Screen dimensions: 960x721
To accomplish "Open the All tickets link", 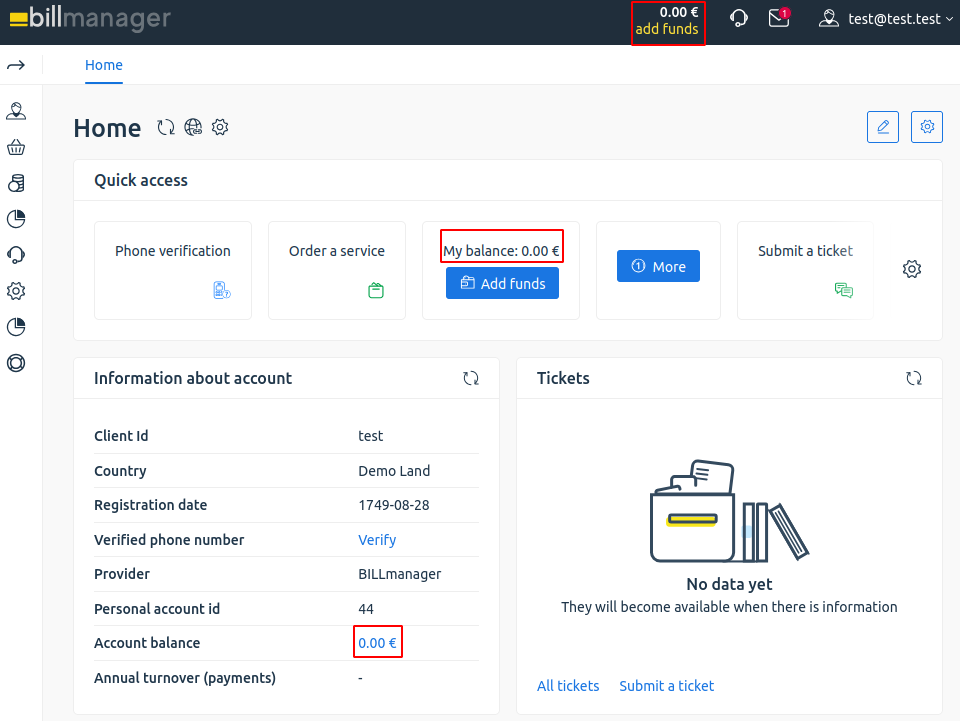I will point(568,686).
